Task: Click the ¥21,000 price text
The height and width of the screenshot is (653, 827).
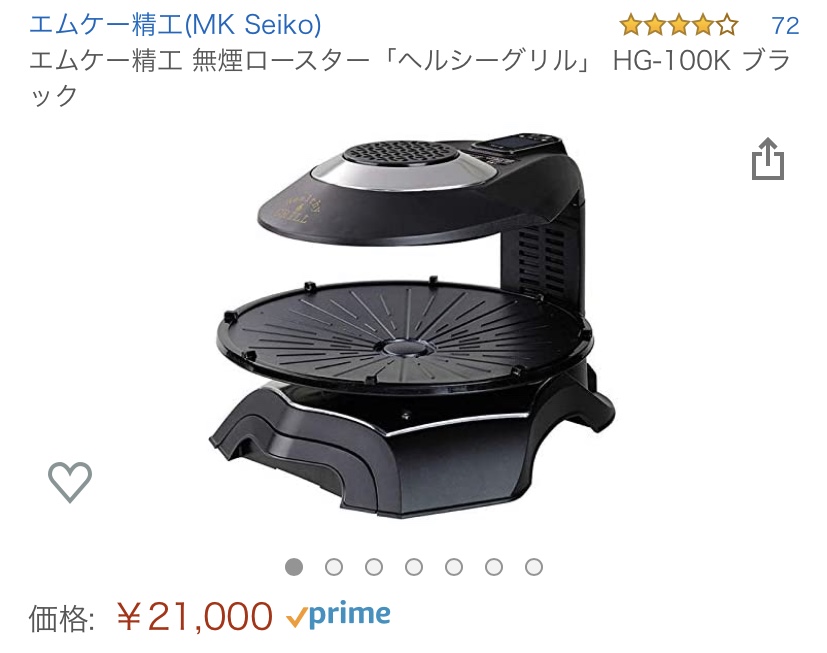Action: point(194,617)
